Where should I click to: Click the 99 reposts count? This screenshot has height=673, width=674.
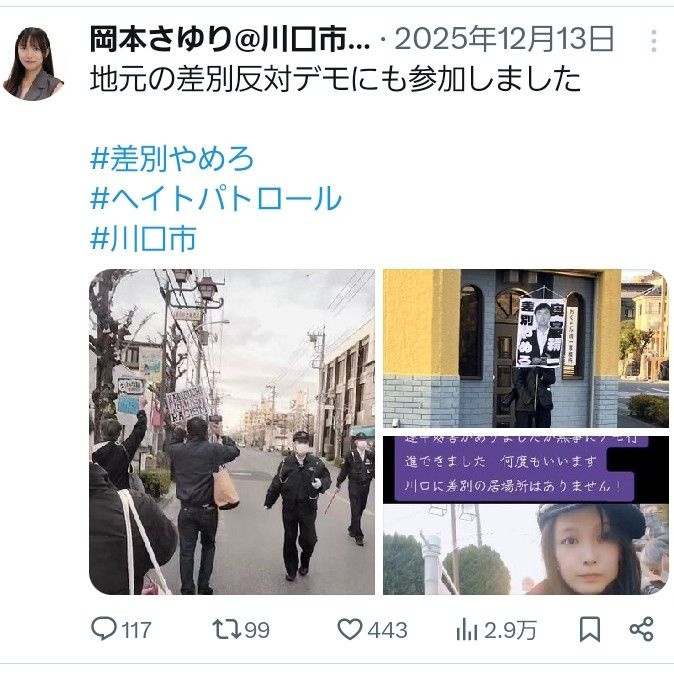257,630
